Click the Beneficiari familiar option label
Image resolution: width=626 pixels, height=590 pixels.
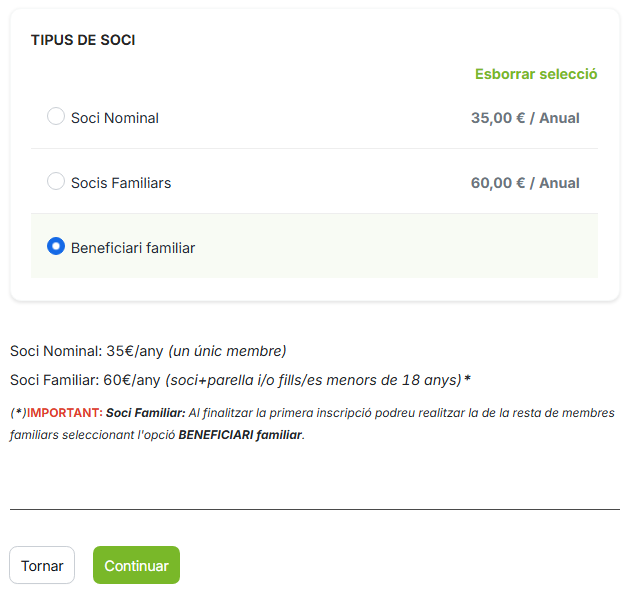(133, 248)
